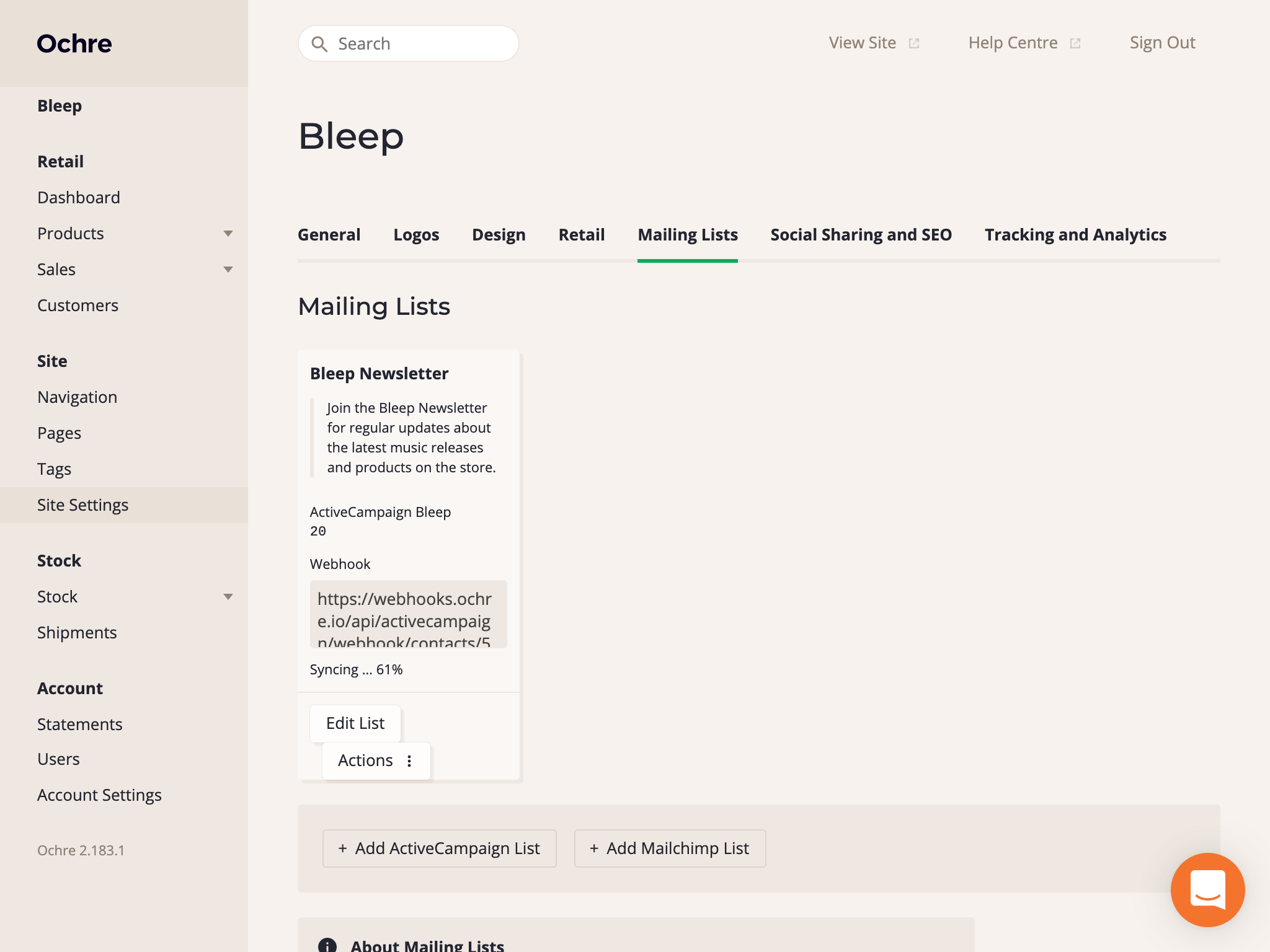Click Add Mailchimp List button

point(670,848)
